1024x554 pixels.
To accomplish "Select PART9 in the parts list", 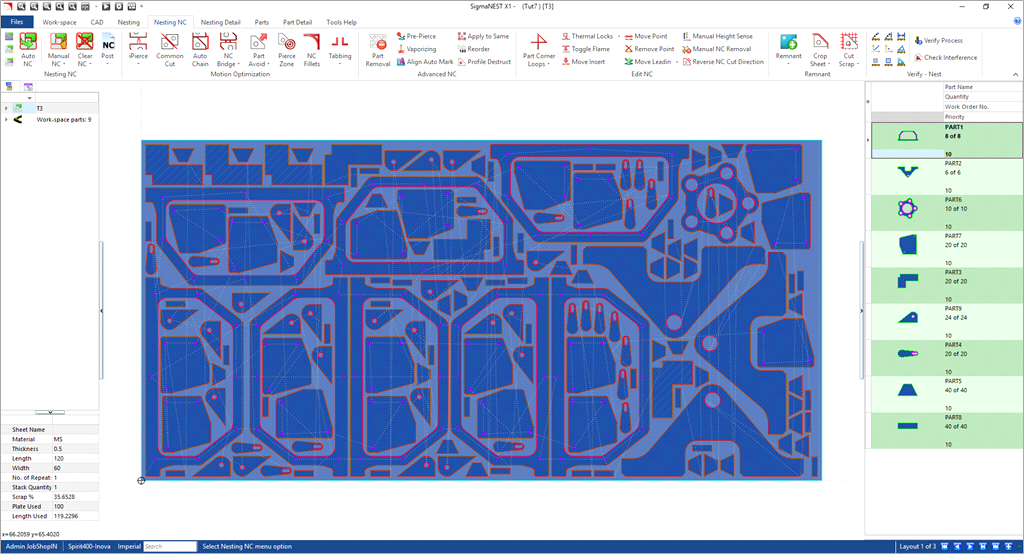I will coord(947,322).
